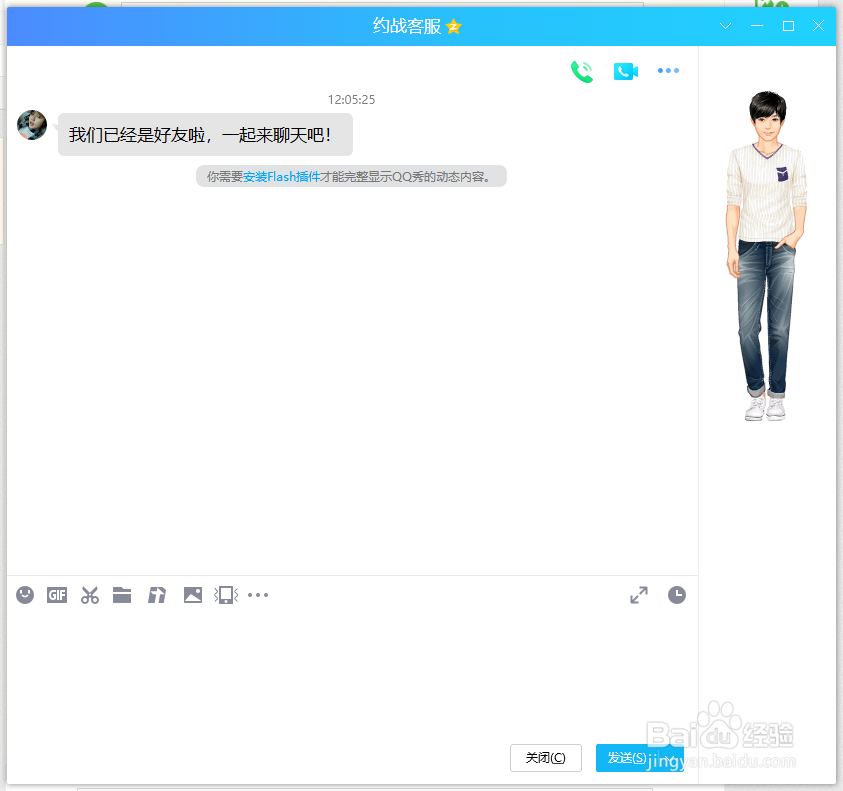This screenshot has width=843, height=791.
Task: Open the music share icon in the toolbar
Action: click(x=157, y=595)
